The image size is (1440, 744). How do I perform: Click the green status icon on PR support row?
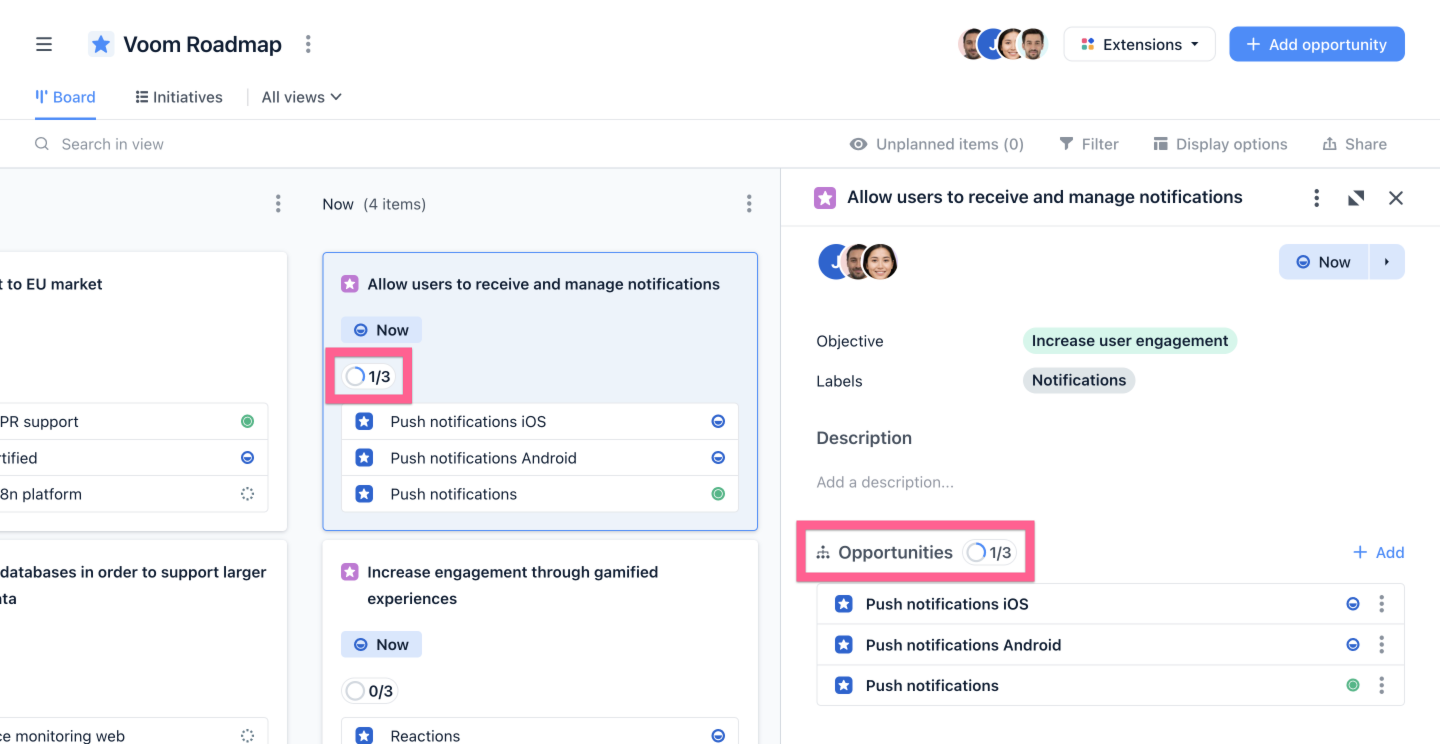point(247,422)
